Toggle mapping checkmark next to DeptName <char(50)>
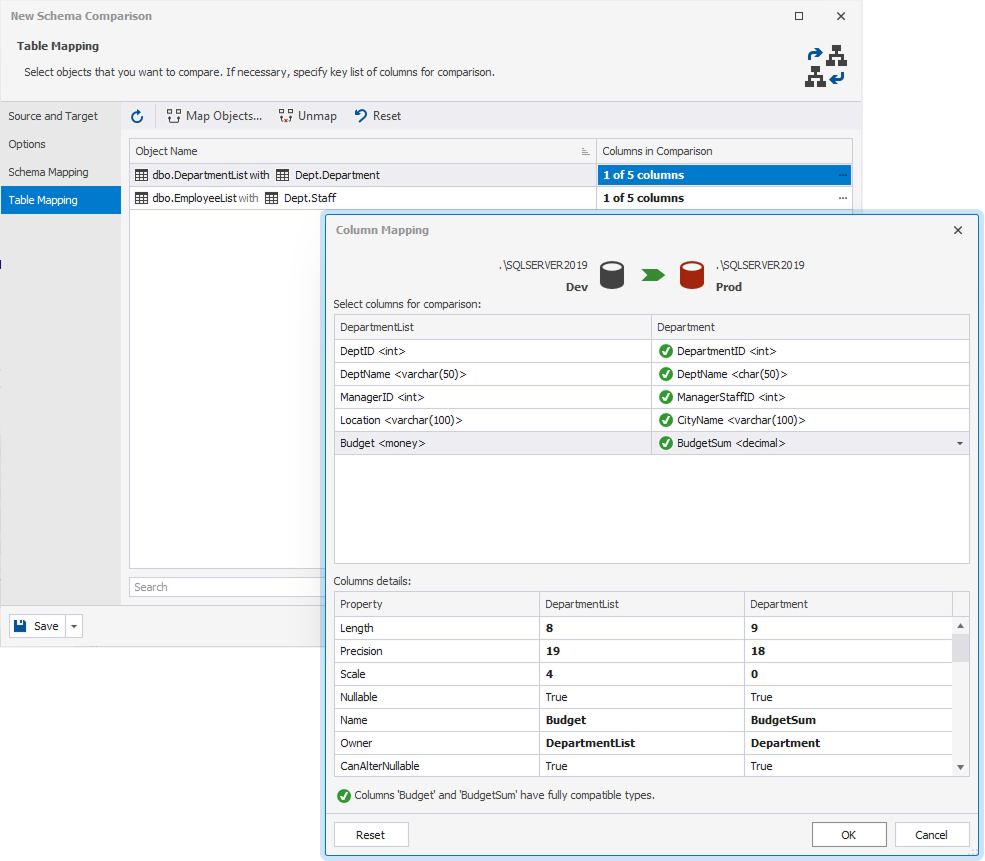 pyautogui.click(x=667, y=374)
